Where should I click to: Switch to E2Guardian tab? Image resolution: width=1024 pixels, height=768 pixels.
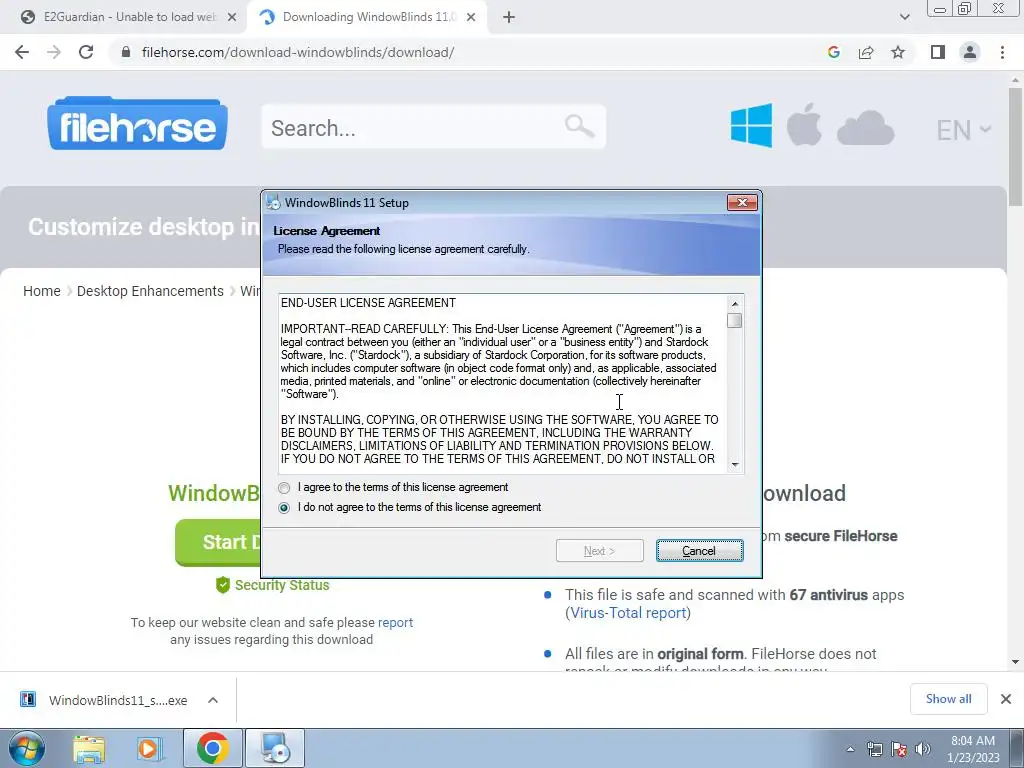coord(129,17)
